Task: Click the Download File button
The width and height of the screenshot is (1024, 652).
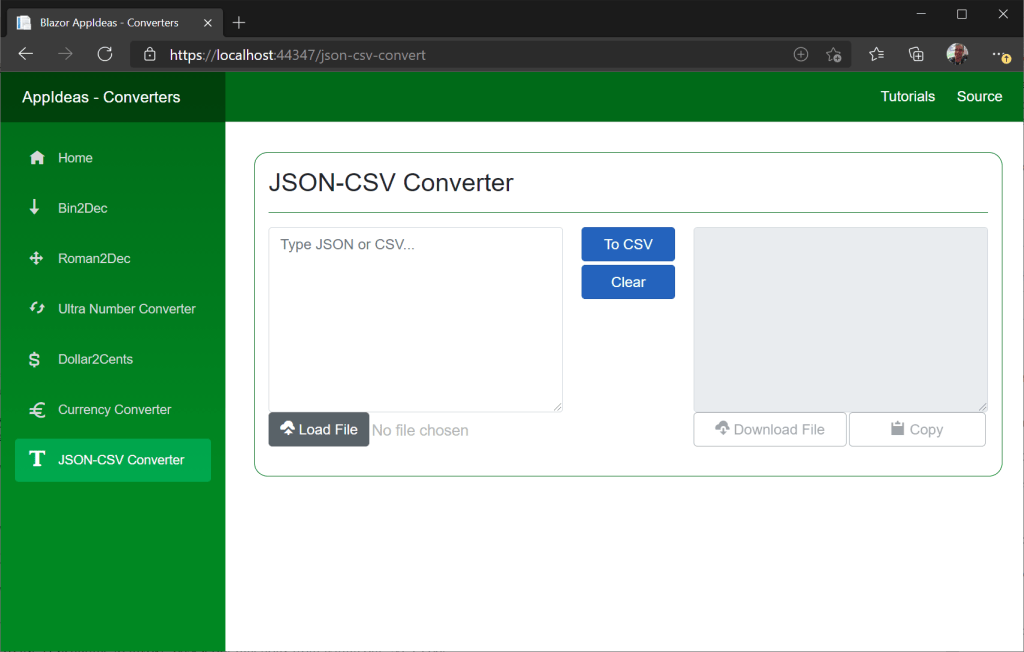Action: click(770, 430)
